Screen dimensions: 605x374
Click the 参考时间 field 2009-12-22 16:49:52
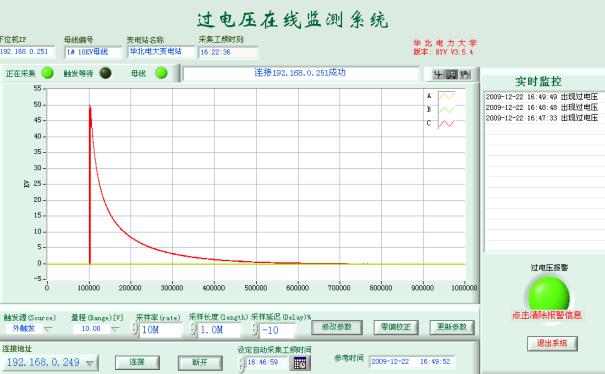411,362
